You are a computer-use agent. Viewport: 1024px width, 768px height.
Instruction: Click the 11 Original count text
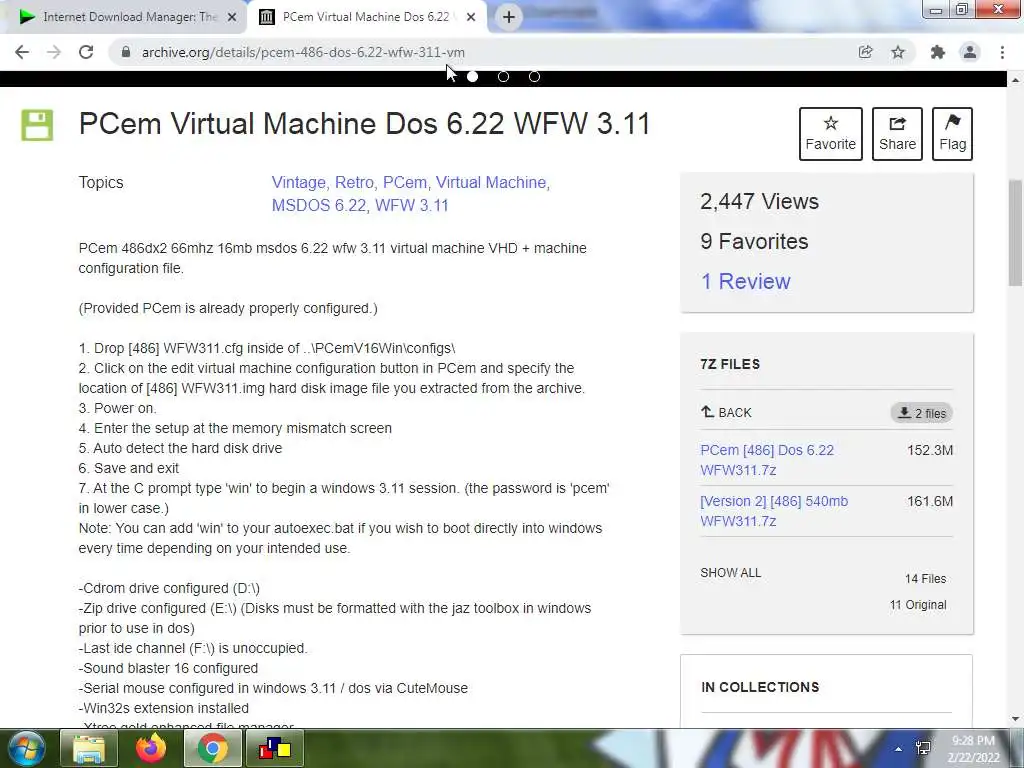tap(918, 605)
